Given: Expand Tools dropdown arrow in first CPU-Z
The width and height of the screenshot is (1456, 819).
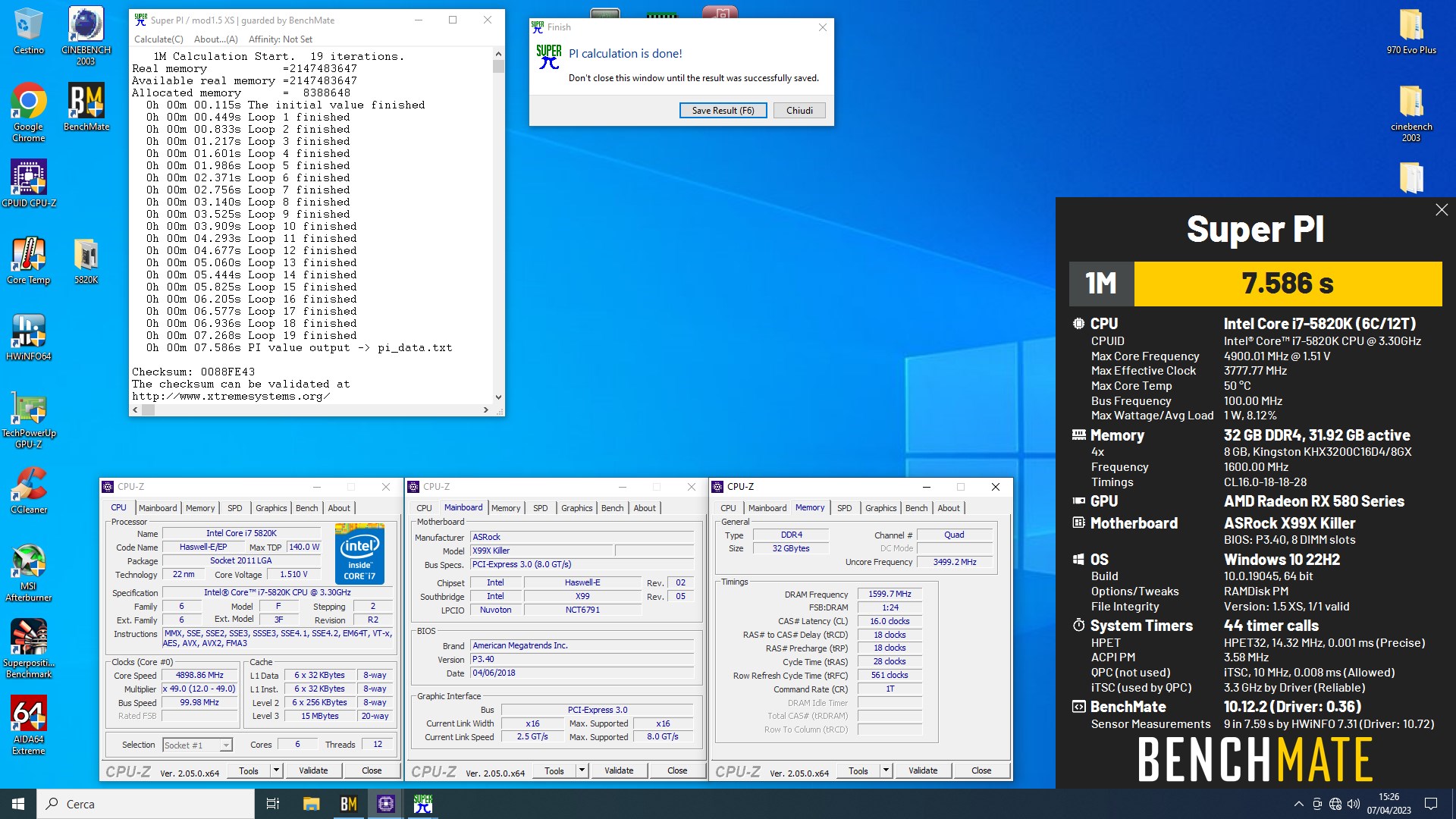Looking at the screenshot, I should pyautogui.click(x=276, y=770).
